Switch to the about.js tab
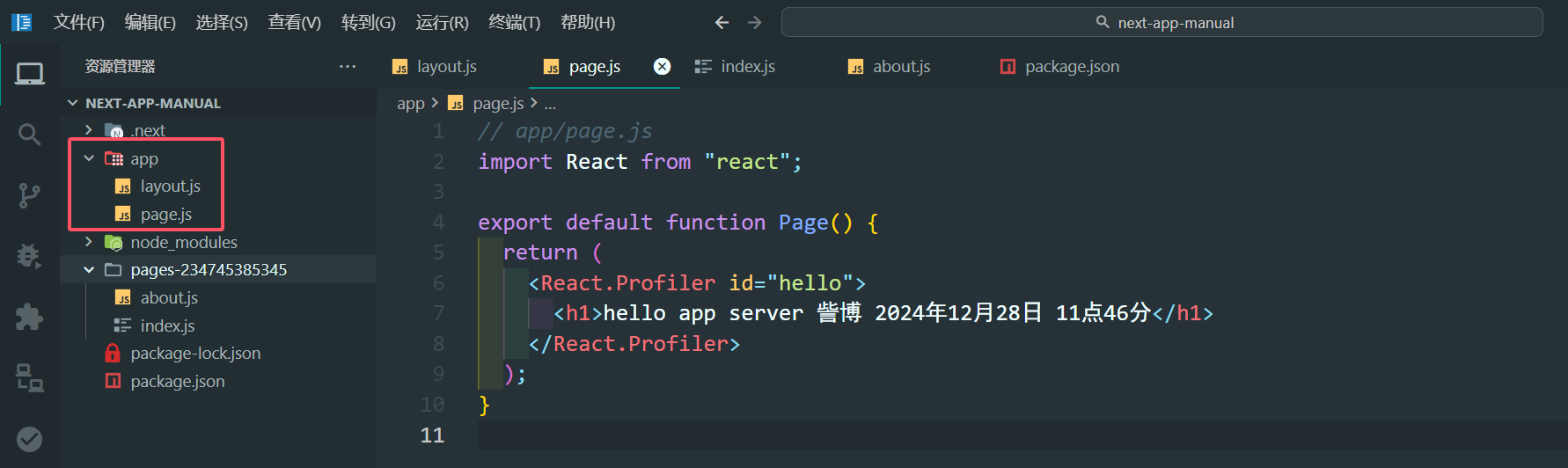1568x468 pixels. click(x=901, y=67)
